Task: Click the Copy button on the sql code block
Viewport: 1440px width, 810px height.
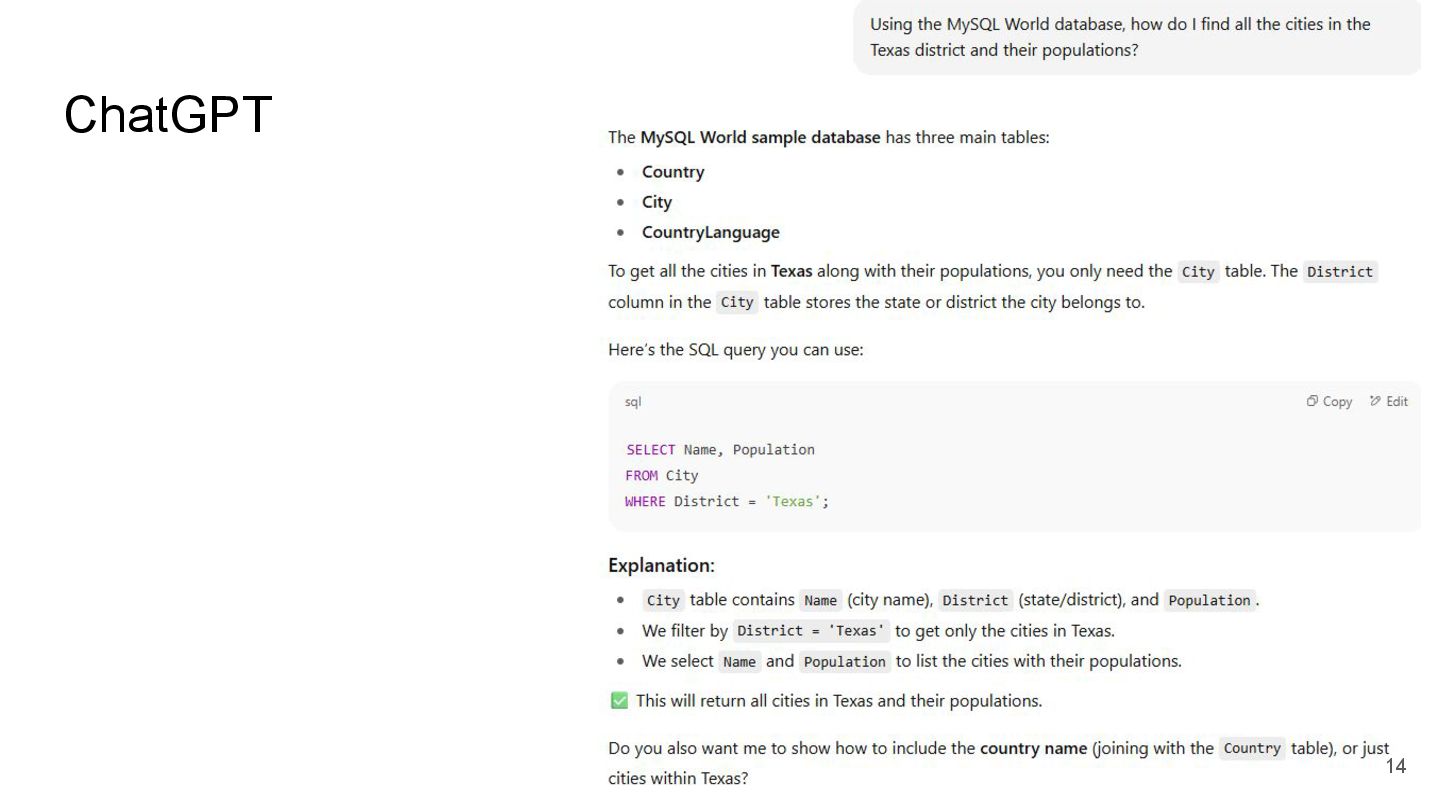Action: [x=1329, y=401]
